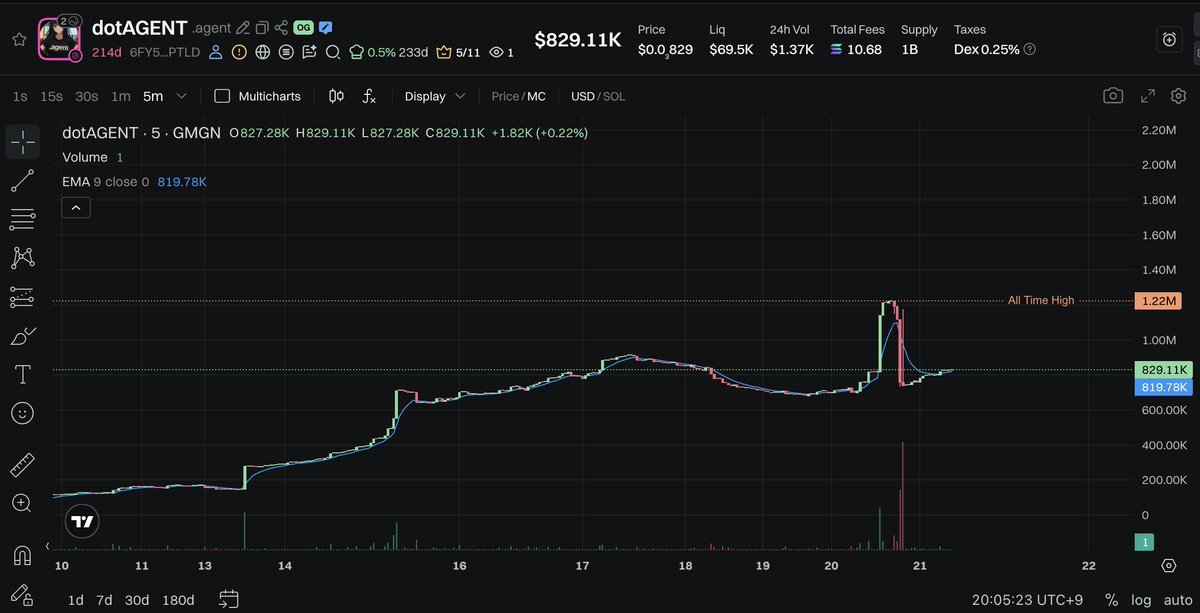This screenshot has height=613, width=1200.
Task: Toggle magnet snapping mode
Action: 22,555
